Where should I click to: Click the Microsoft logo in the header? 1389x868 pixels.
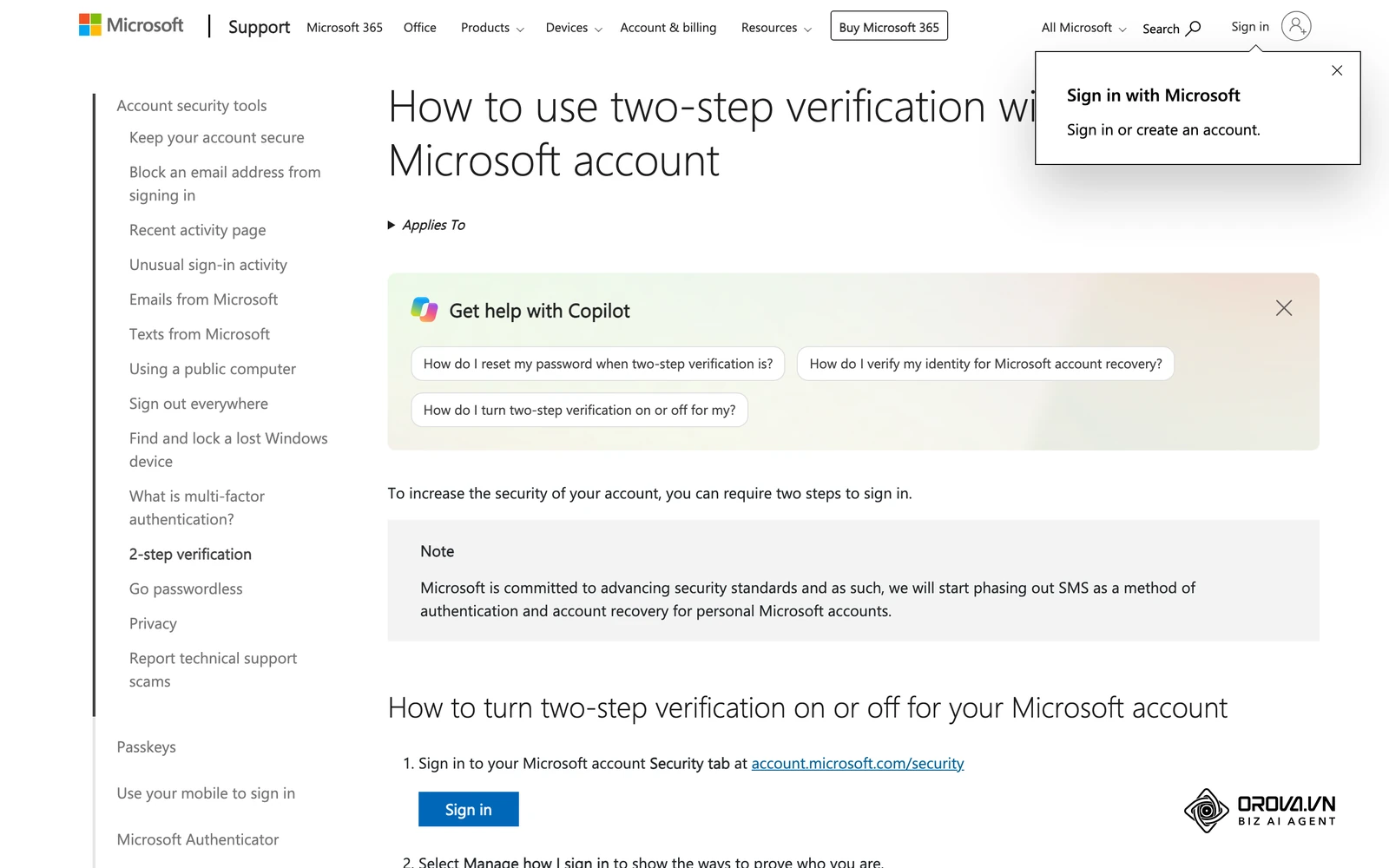click(131, 25)
